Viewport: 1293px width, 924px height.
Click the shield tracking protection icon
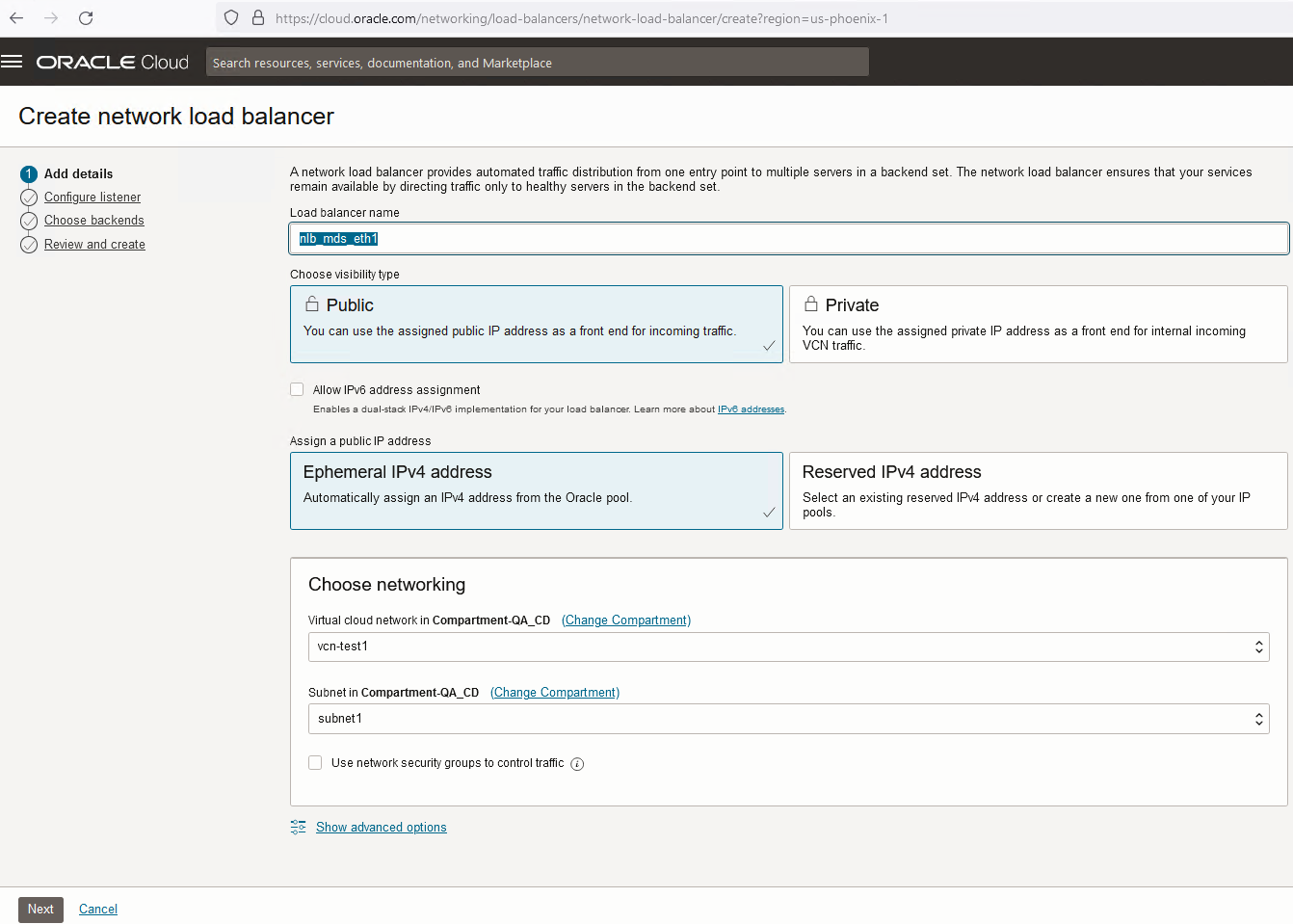coord(231,18)
